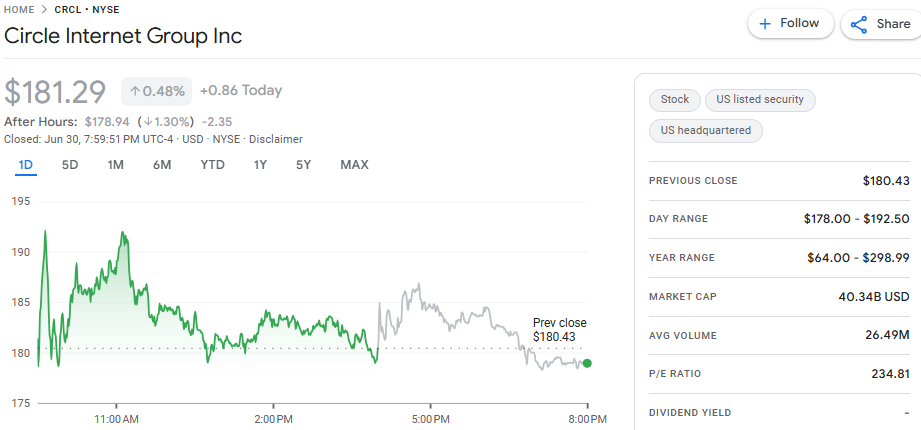Click the Prev close $180.43 chart label
Image resolution: width=921 pixels, height=430 pixels.
[560, 330]
